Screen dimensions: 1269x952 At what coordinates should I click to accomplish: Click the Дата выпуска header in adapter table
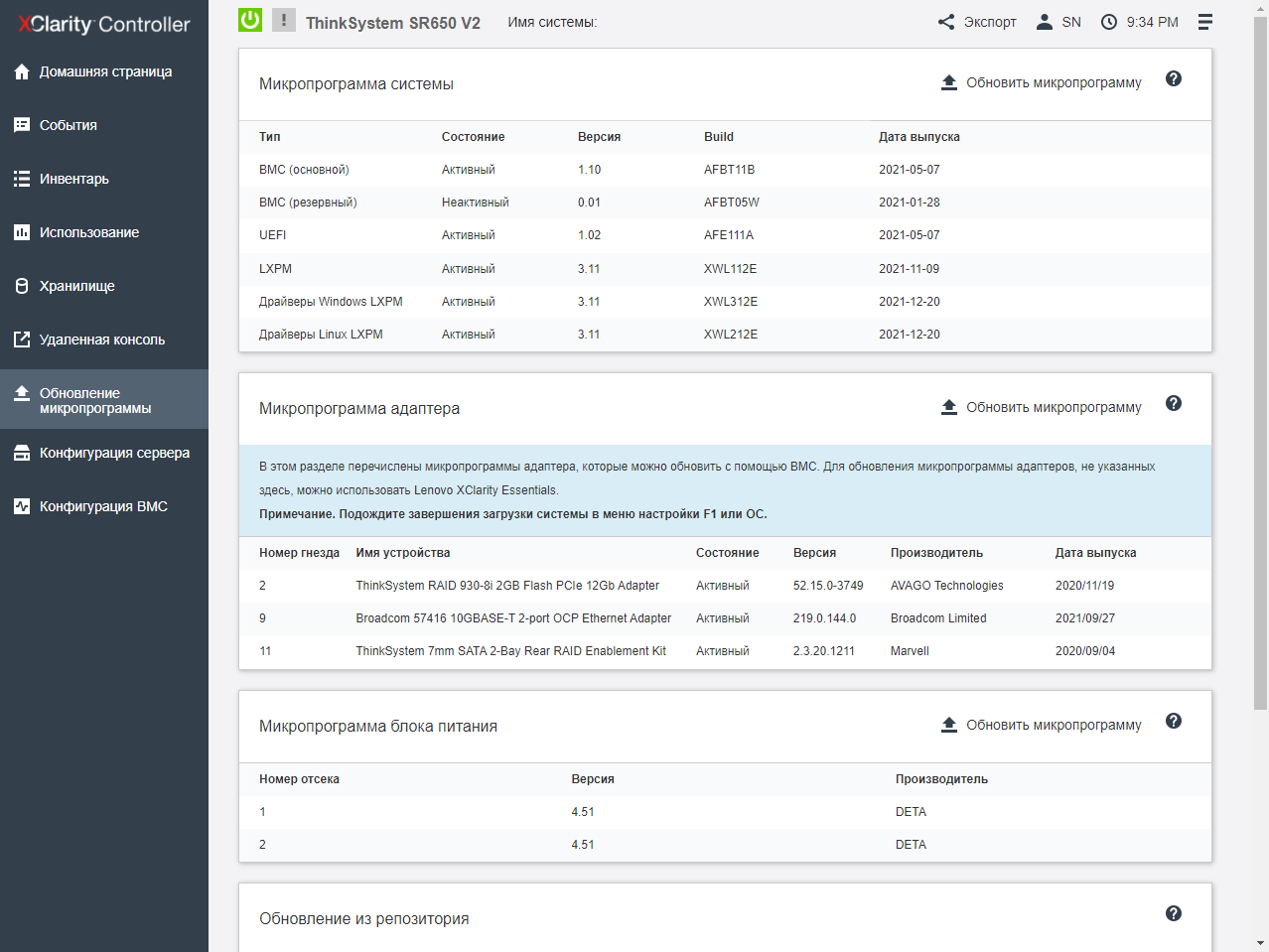[x=1096, y=553]
